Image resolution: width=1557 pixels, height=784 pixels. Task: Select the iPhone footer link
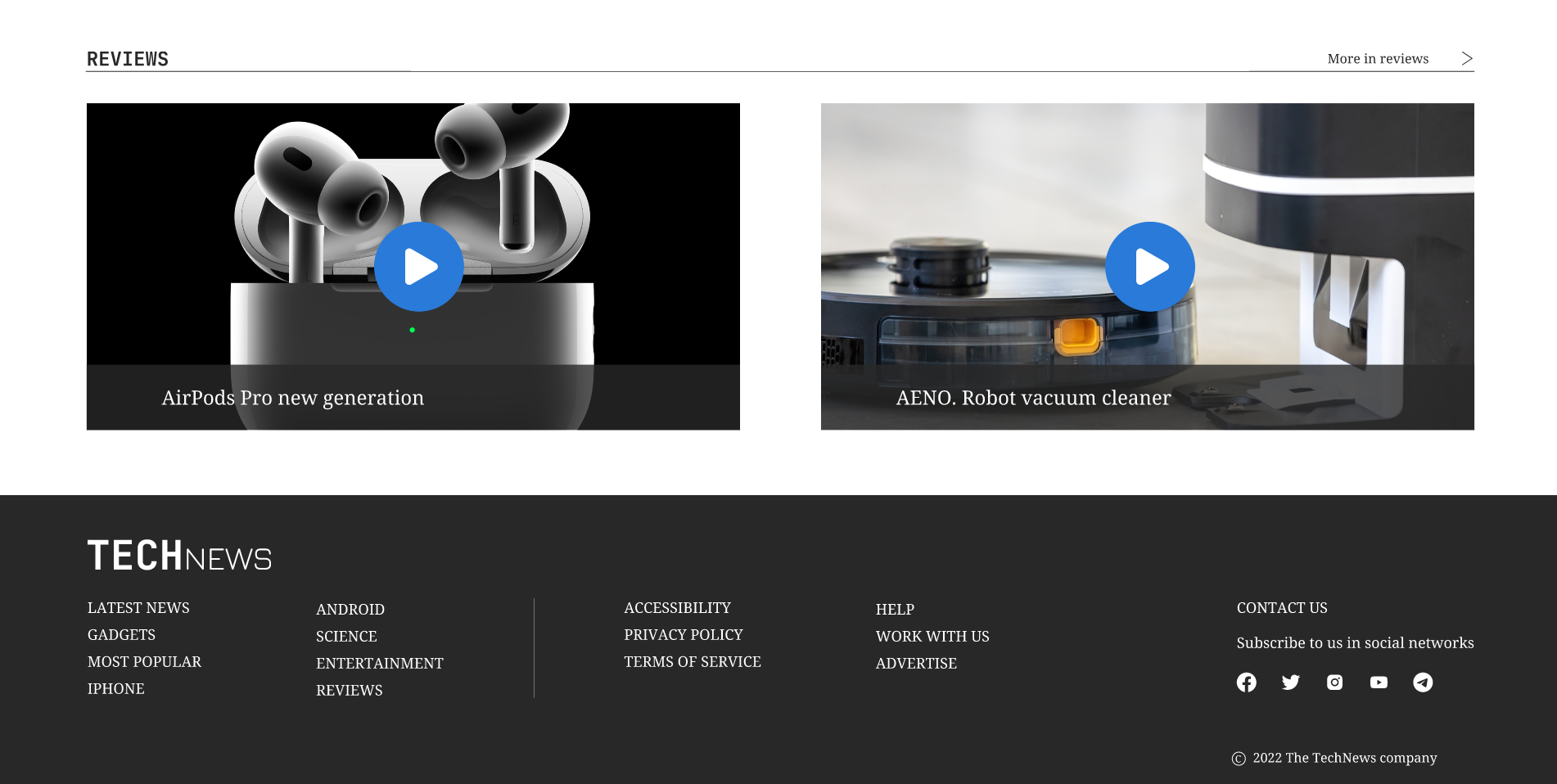click(115, 689)
